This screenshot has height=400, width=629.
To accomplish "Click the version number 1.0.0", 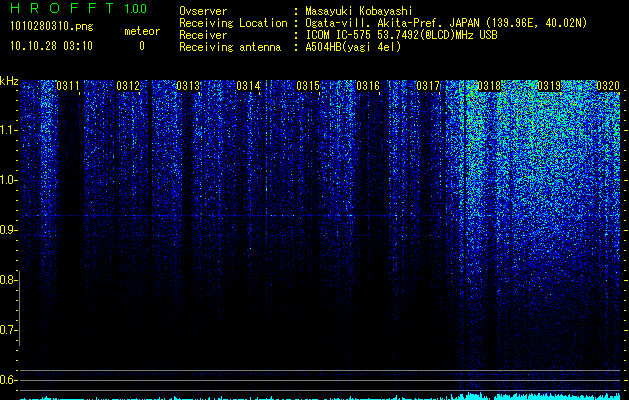I will click(135, 9).
